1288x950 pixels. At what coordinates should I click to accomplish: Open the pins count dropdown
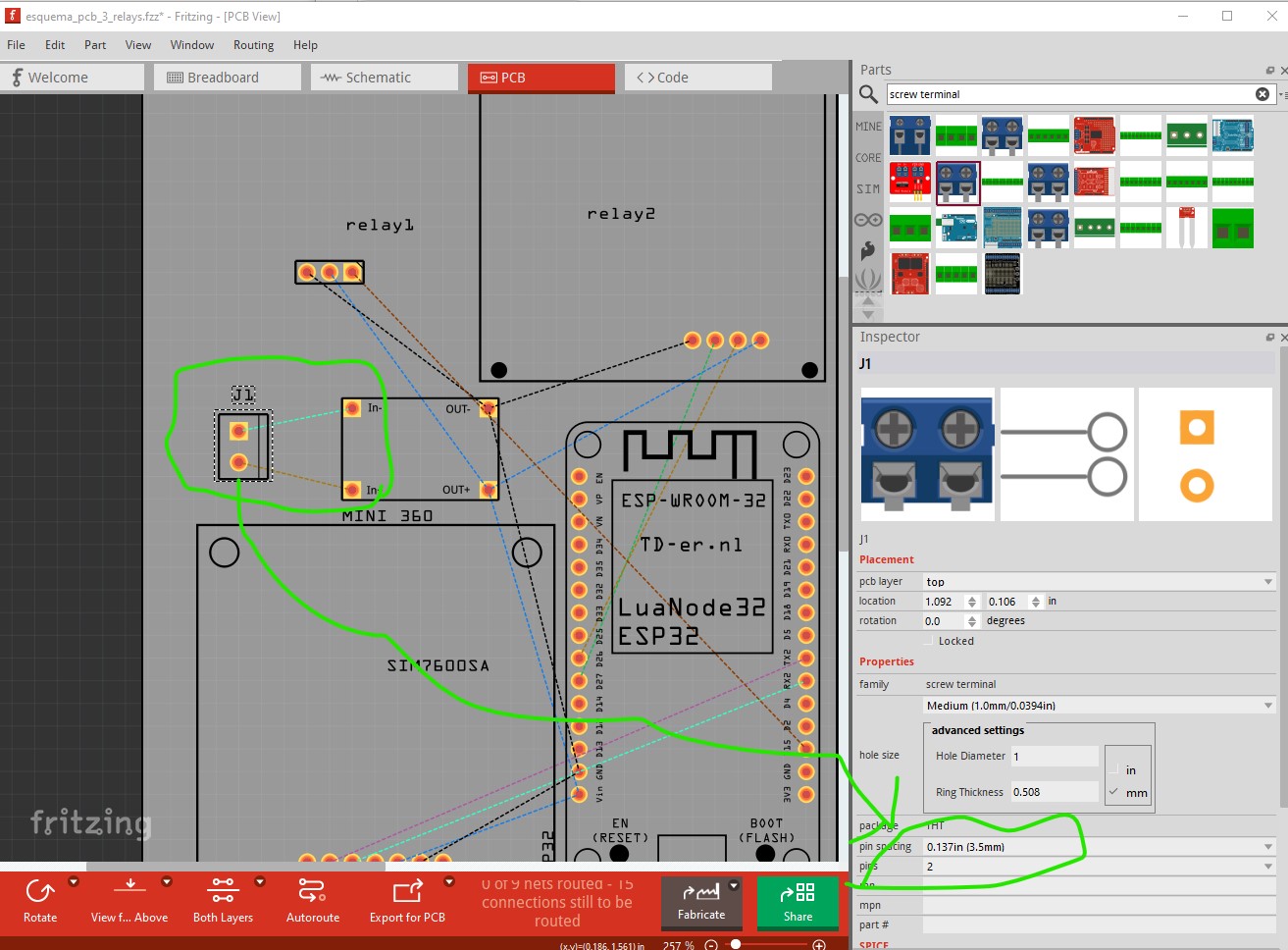(x=1099, y=867)
